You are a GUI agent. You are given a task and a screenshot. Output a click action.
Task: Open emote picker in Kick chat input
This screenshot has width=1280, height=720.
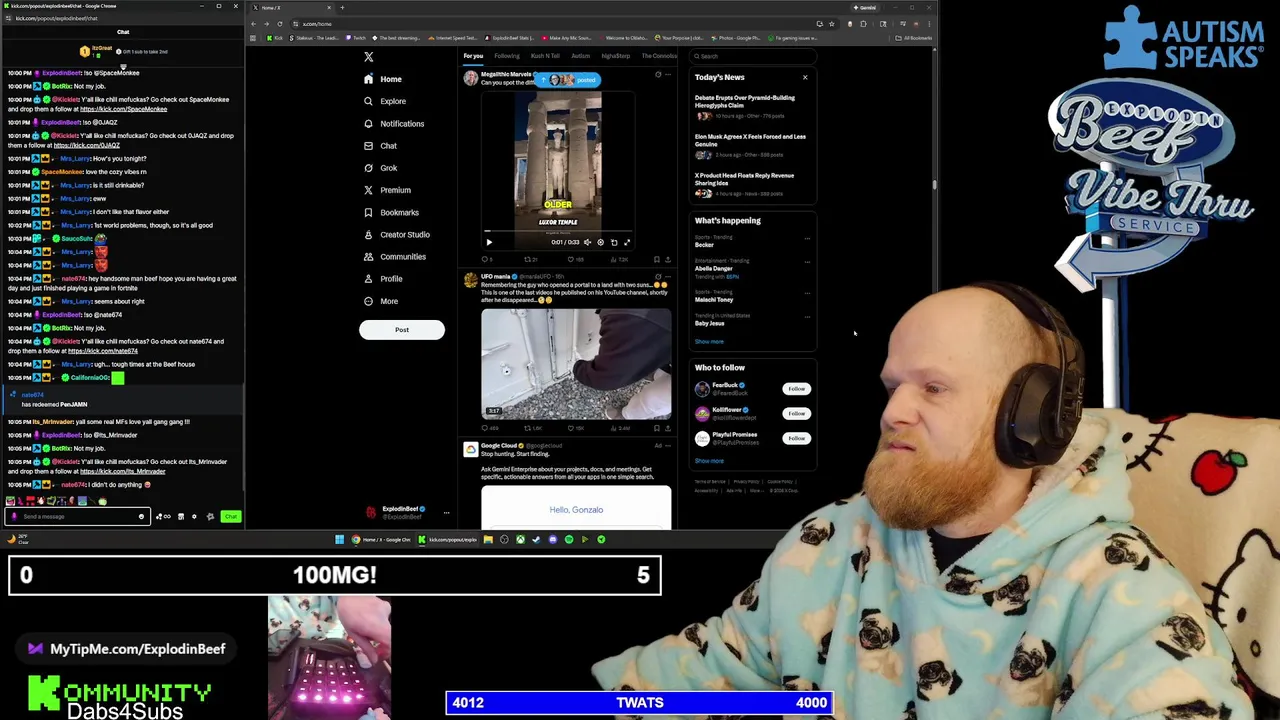point(141,517)
